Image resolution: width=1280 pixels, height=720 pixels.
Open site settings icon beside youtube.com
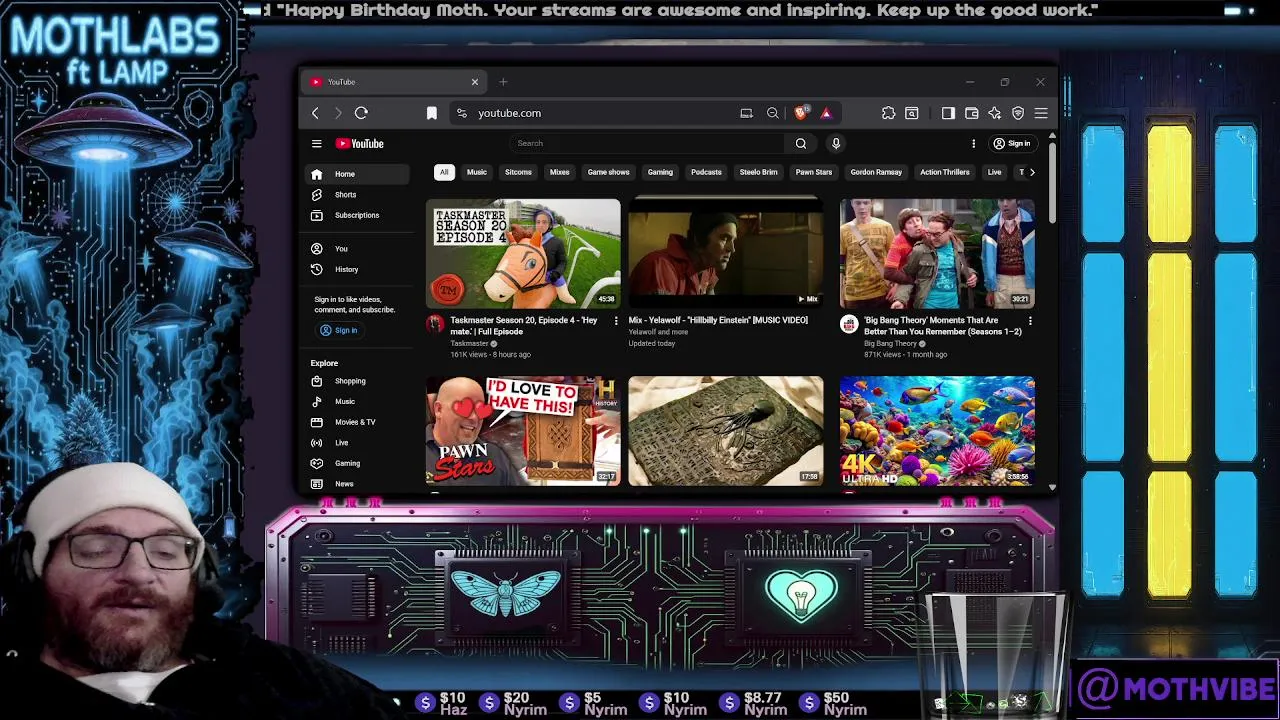pyautogui.click(x=461, y=113)
